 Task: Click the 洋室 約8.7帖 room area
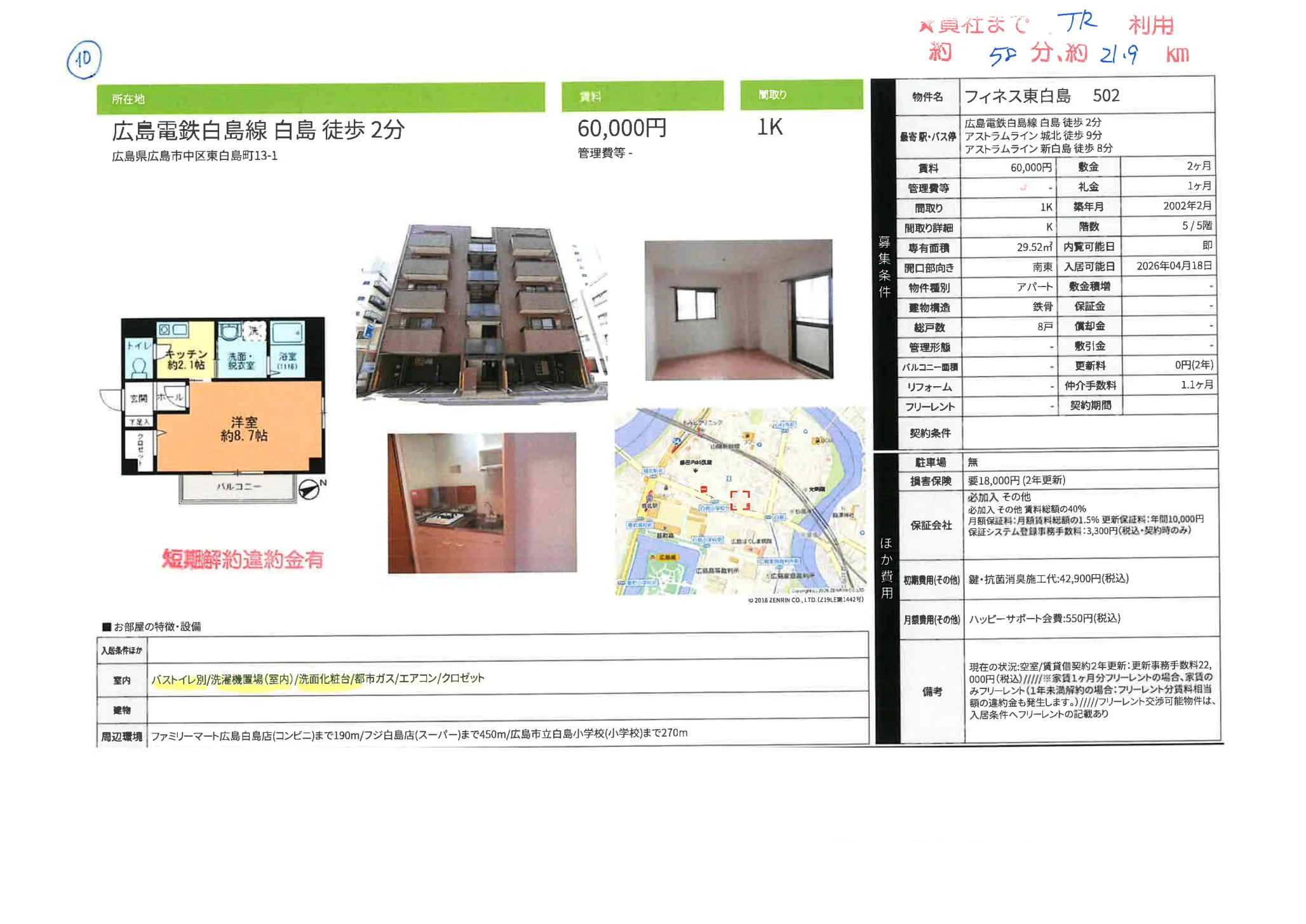244,429
